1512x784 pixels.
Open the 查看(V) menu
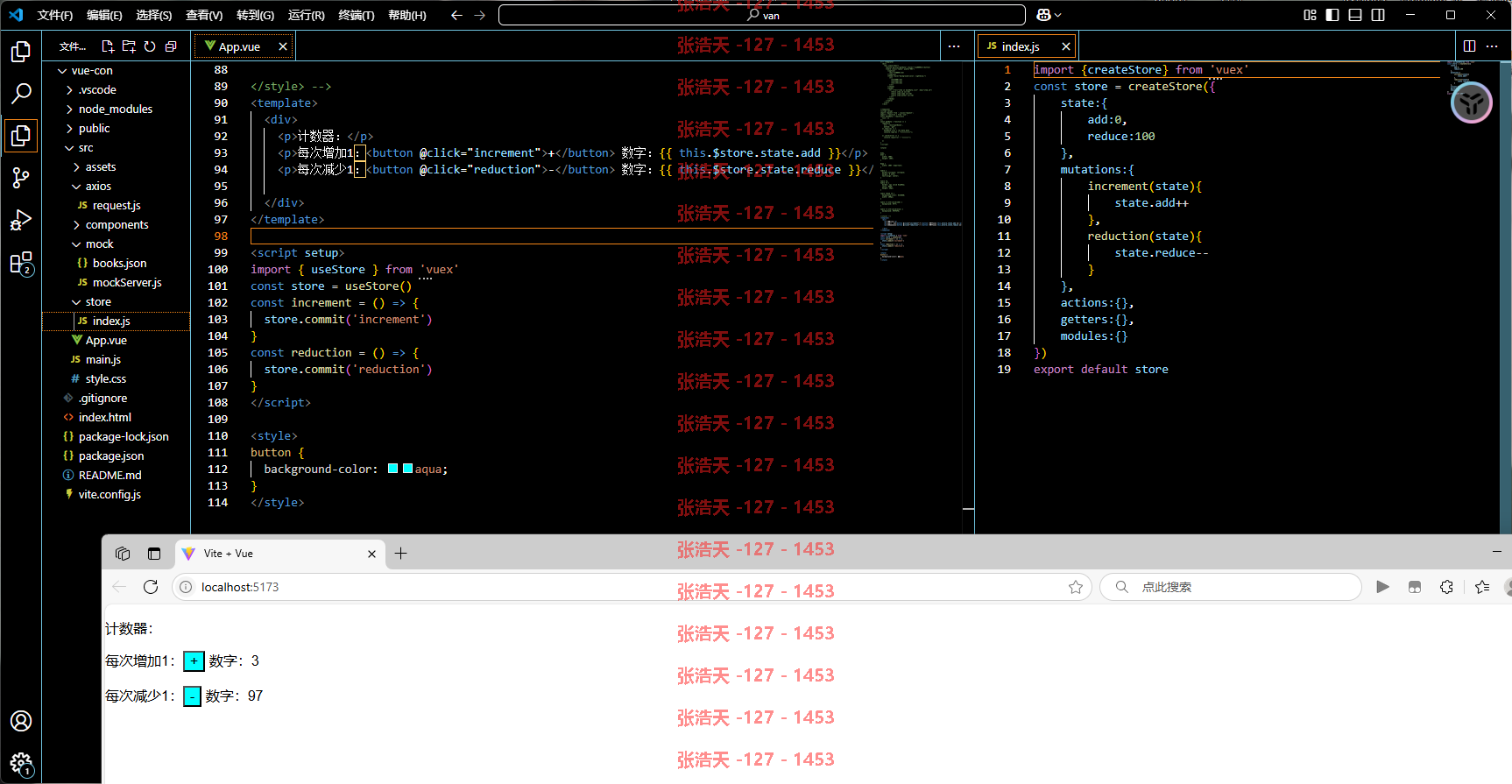[204, 15]
